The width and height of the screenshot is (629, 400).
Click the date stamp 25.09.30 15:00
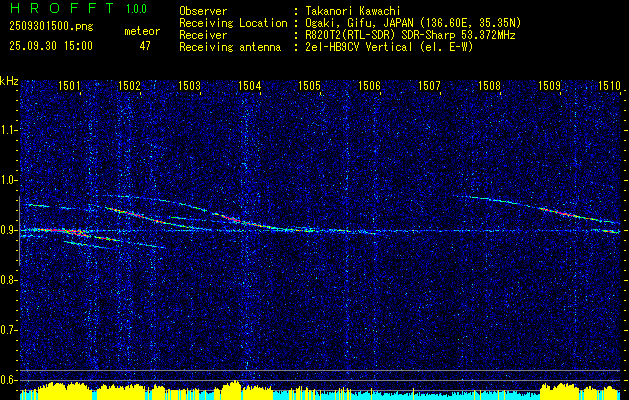[51, 46]
